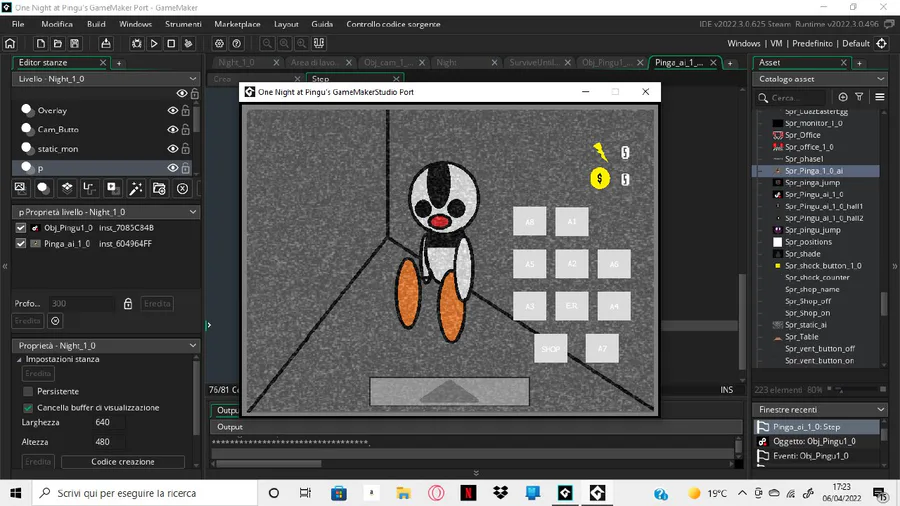The image size is (900, 506).
Task: Untick Pinga_ai_1_0 instance checkbox
Action: [x=21, y=243]
